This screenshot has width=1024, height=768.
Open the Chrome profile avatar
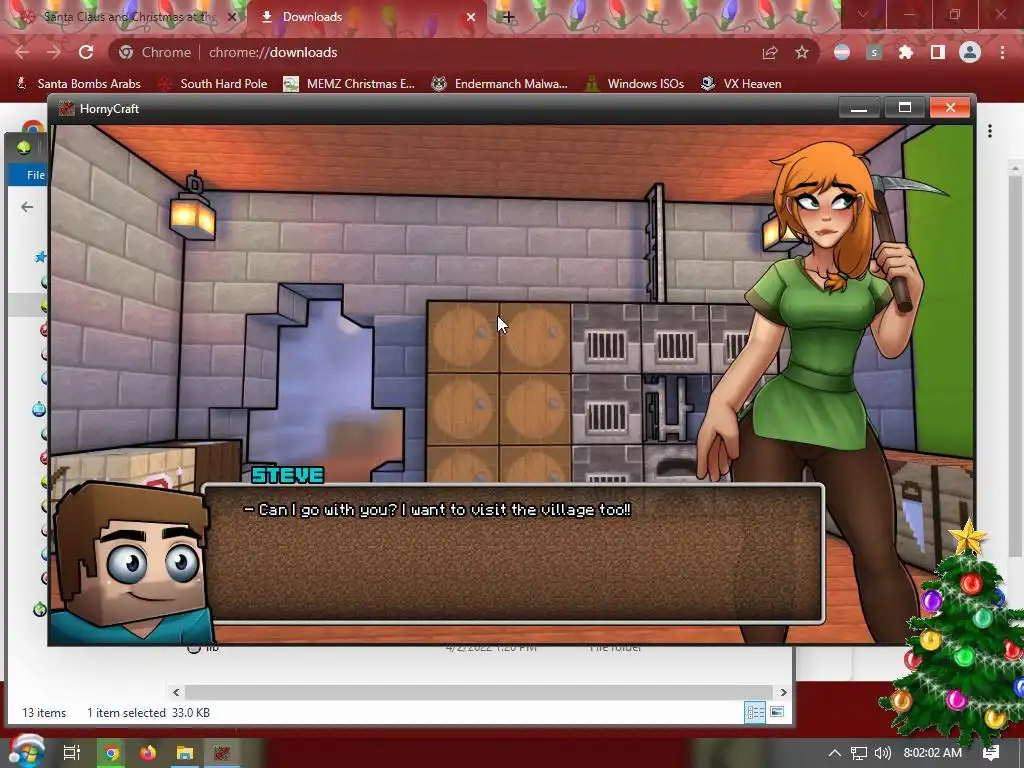(970, 52)
